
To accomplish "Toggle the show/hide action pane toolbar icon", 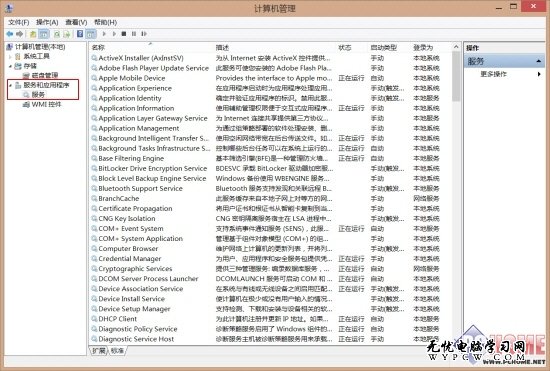I will tap(91, 34).
